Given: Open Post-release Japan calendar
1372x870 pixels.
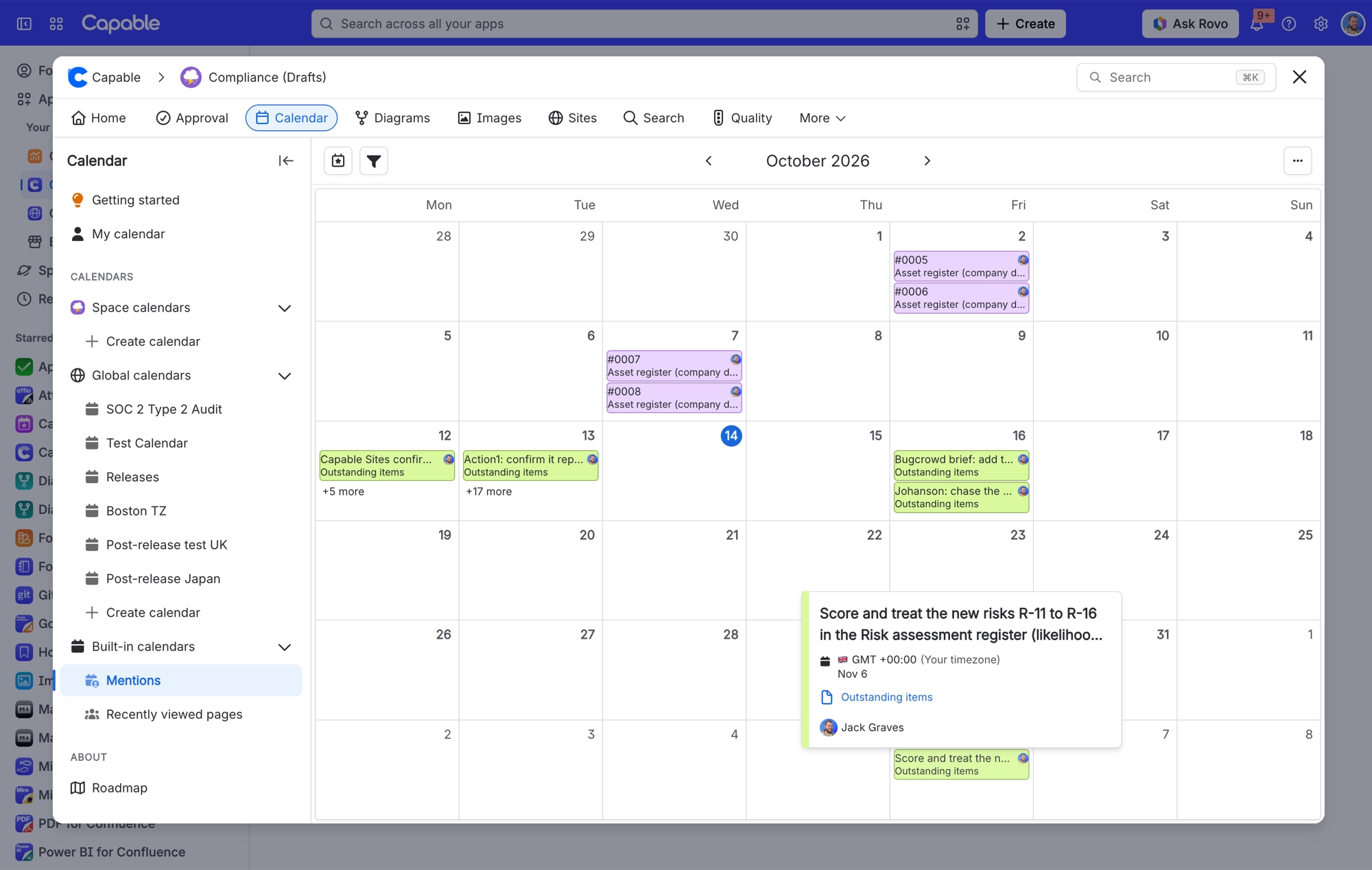Looking at the screenshot, I should pyautogui.click(x=181, y=578).
